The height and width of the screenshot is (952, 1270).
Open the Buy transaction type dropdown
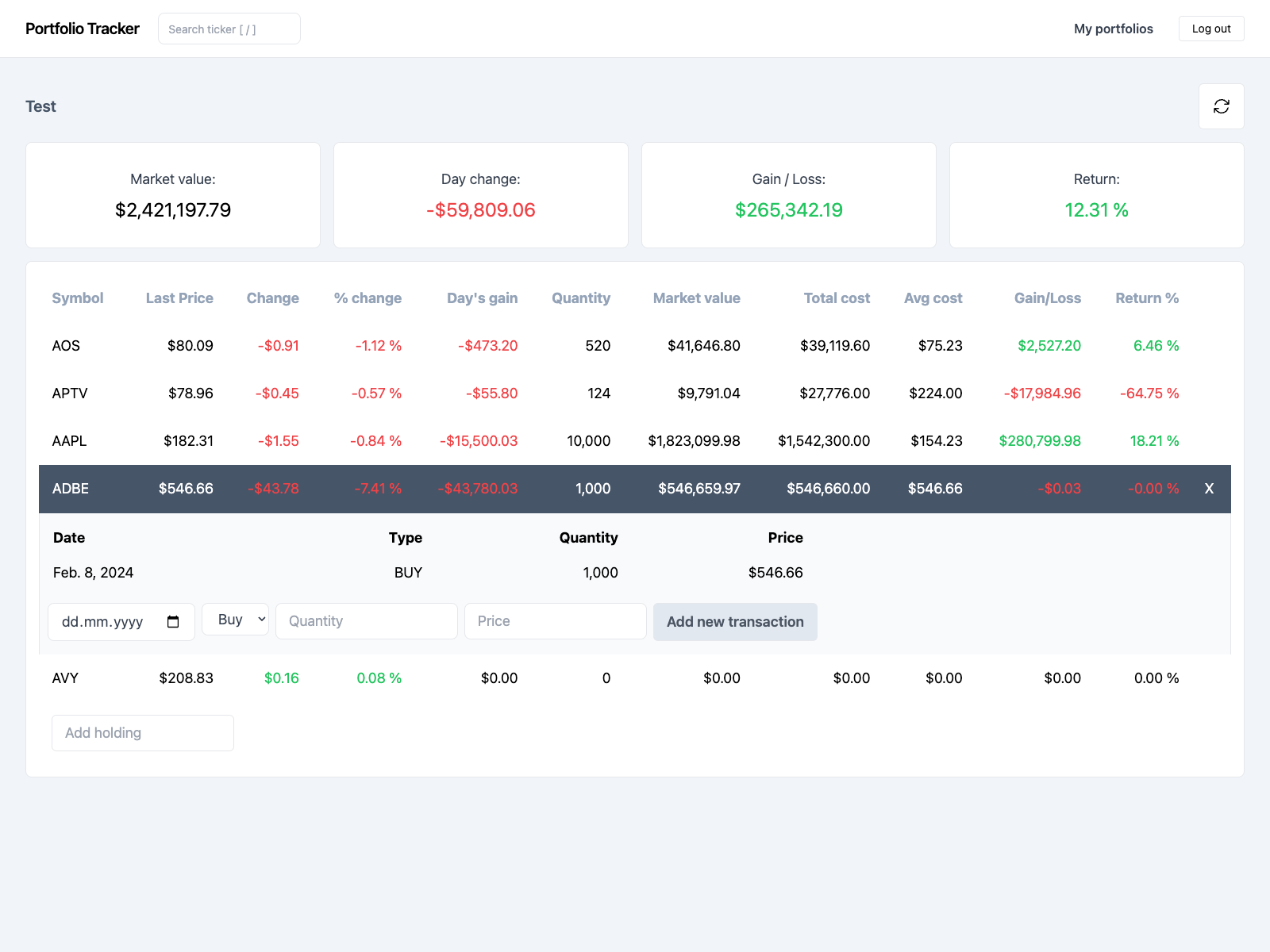235,620
